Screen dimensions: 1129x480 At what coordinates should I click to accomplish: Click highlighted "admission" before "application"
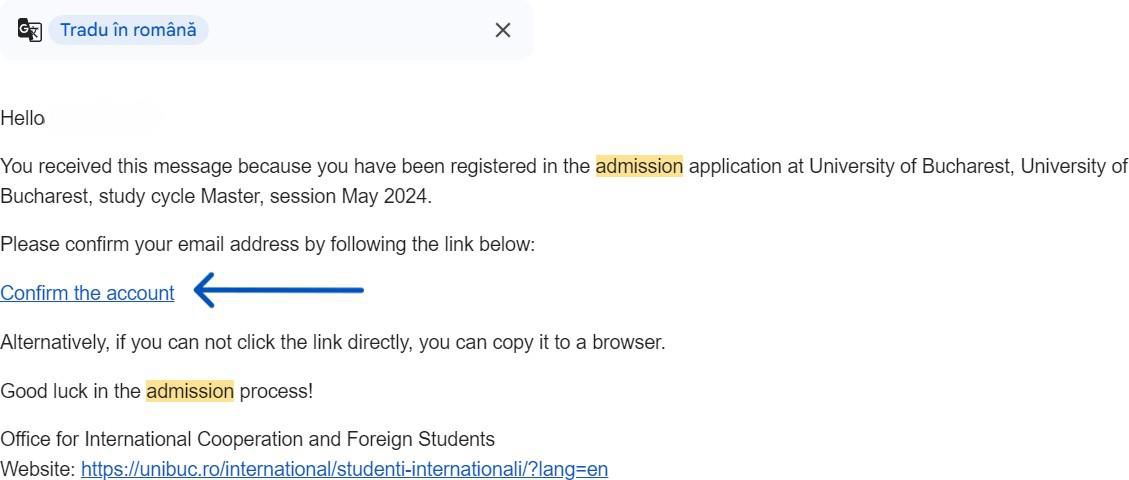[639, 166]
